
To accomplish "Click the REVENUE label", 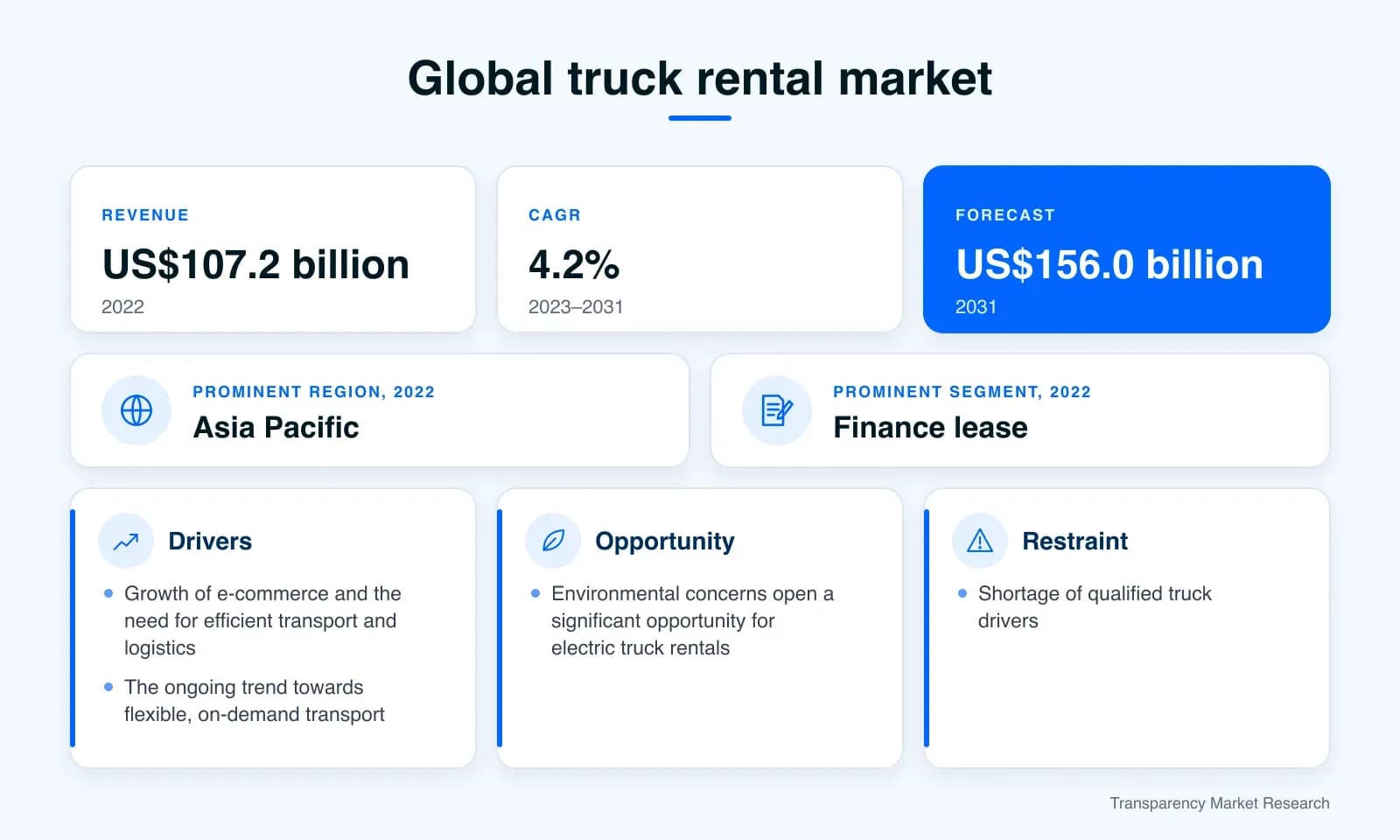I will pyautogui.click(x=145, y=215).
